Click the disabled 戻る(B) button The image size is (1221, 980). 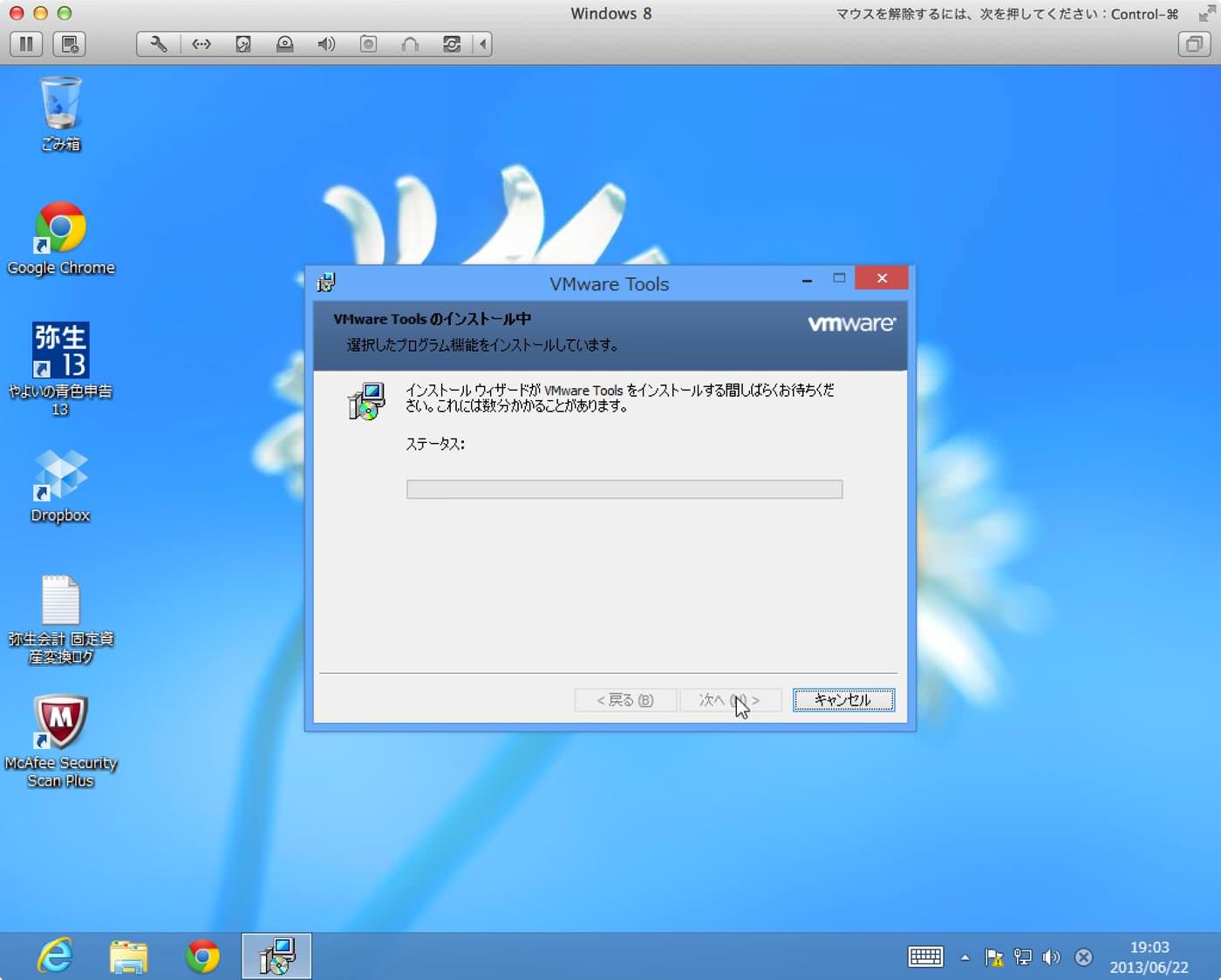point(625,700)
